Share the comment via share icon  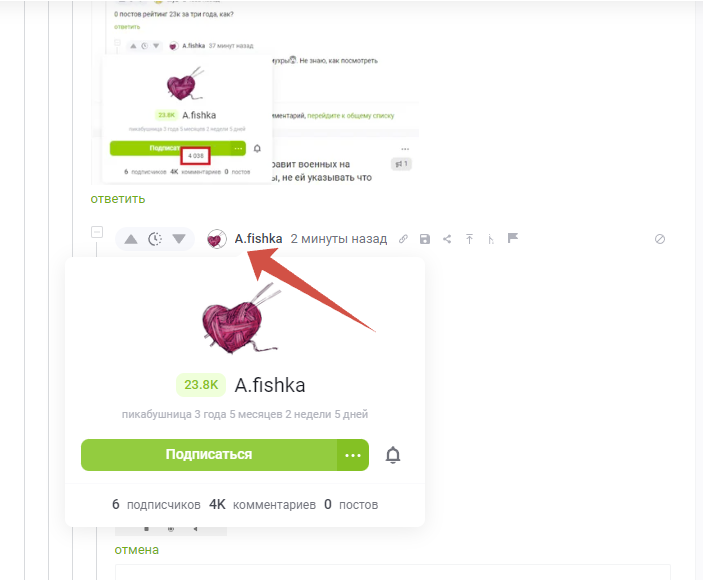click(x=447, y=239)
